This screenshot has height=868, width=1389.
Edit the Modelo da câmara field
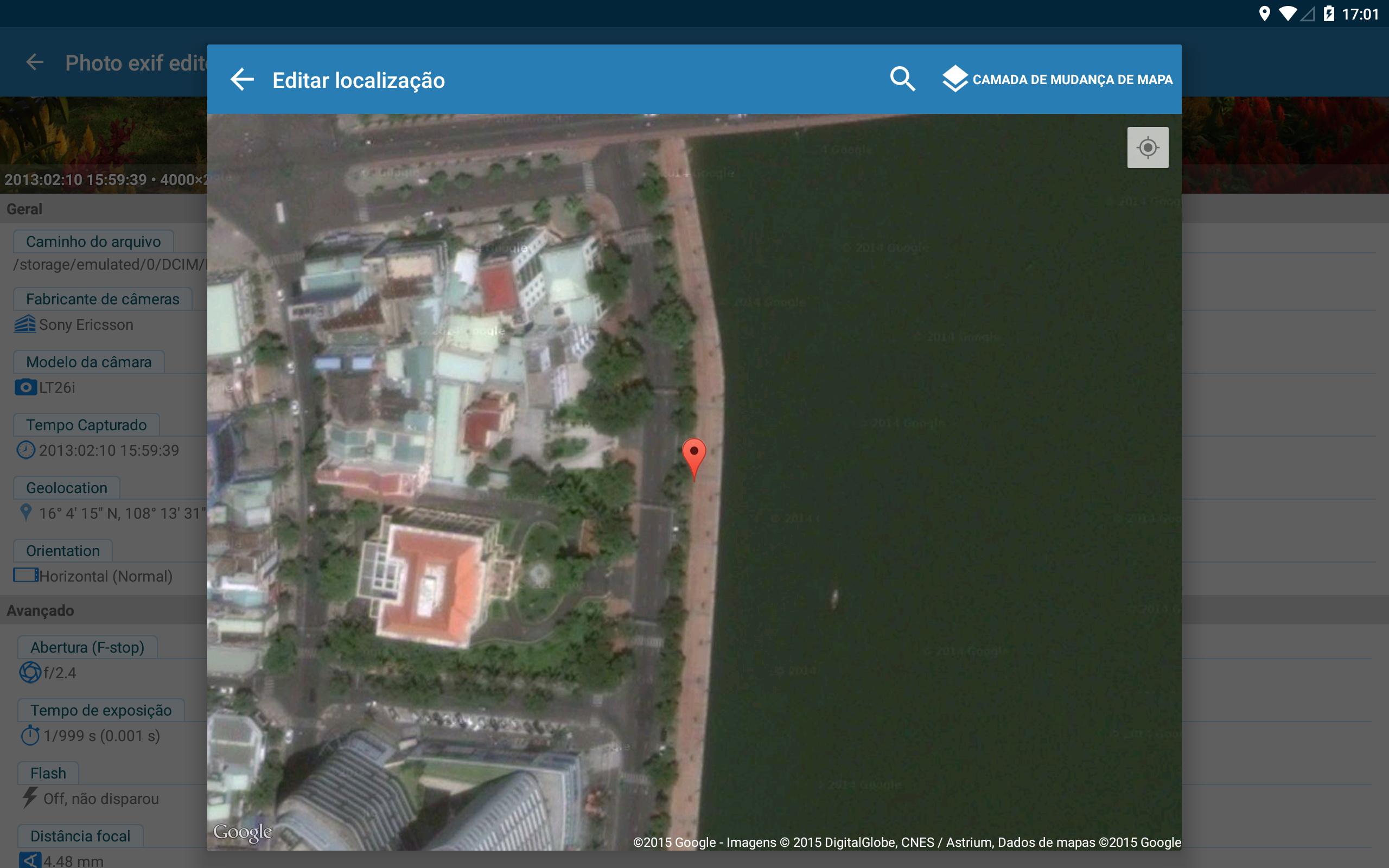(x=88, y=362)
